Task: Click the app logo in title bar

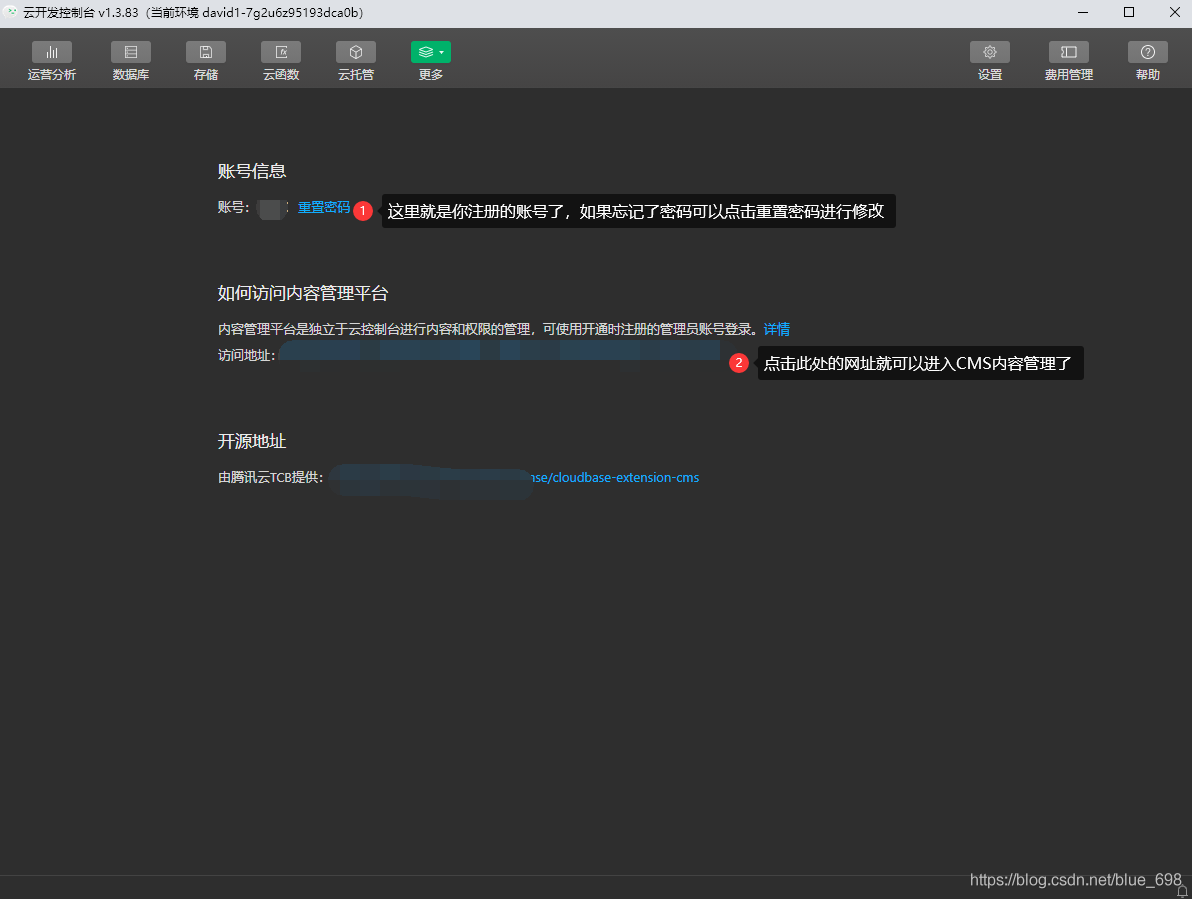Action: pos(11,11)
